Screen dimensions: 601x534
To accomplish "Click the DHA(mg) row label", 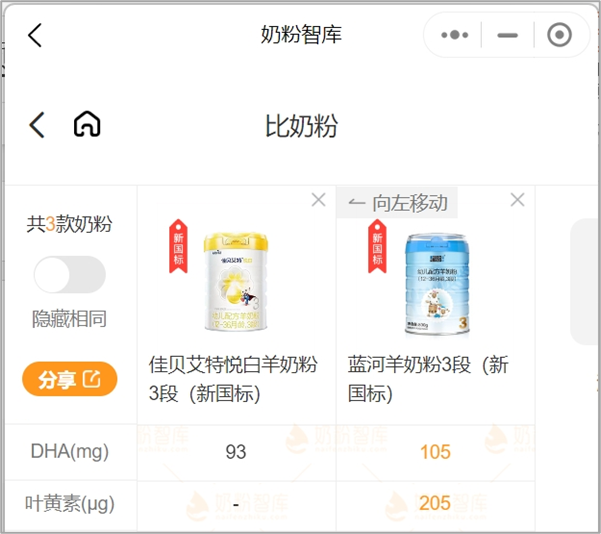I will point(70,451).
